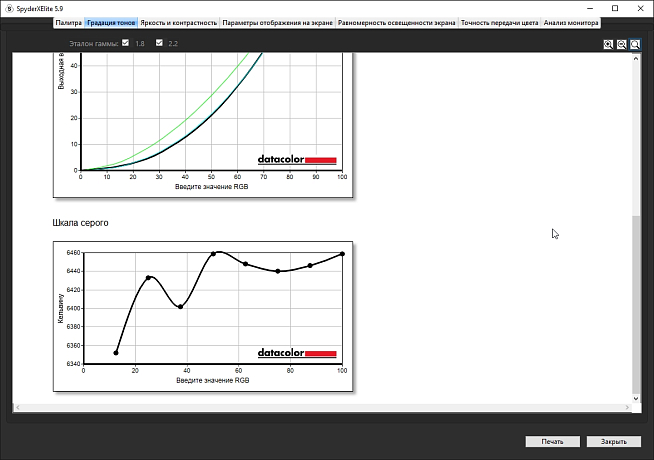The width and height of the screenshot is (654, 460).
Task: Click the vertical scrollbar thumb
Action: pos(636,300)
